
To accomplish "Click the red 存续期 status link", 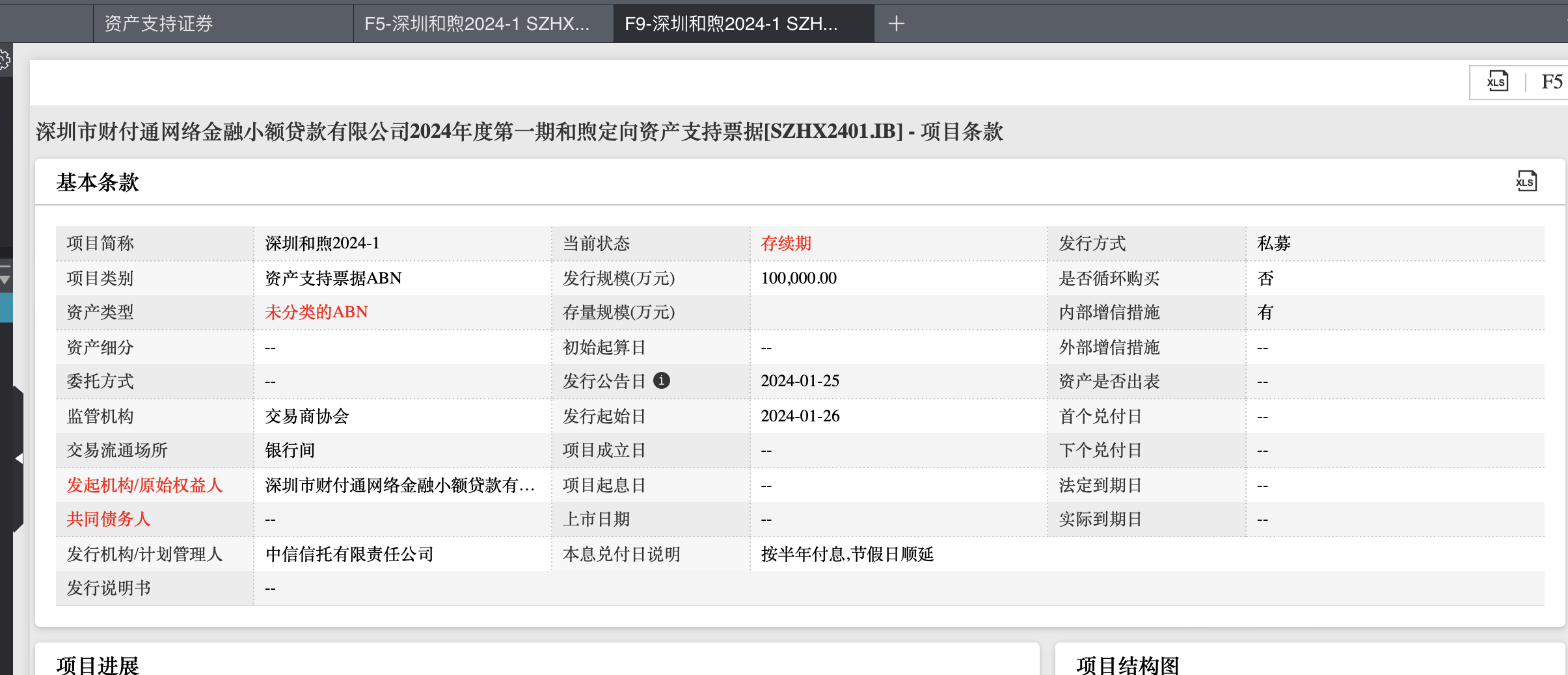I will [x=786, y=243].
